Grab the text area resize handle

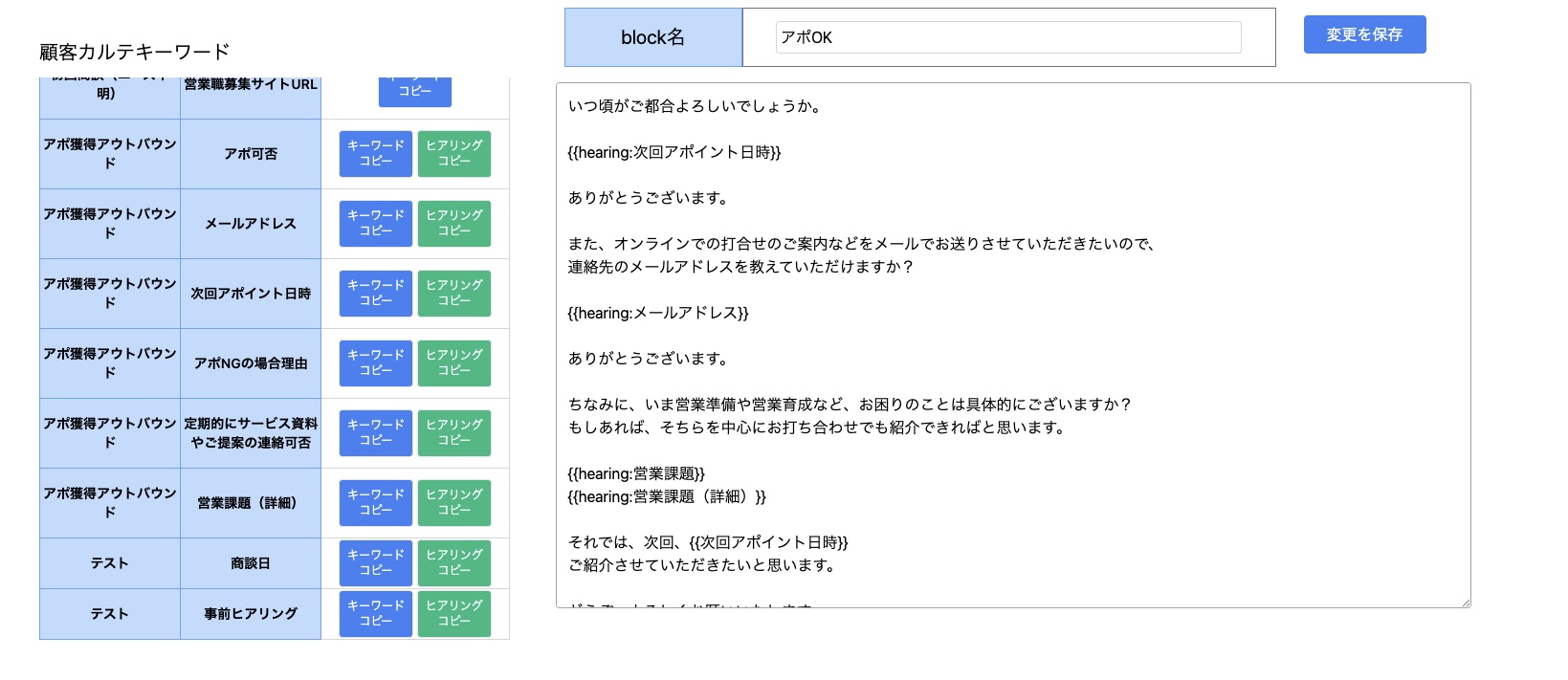tap(1466, 603)
